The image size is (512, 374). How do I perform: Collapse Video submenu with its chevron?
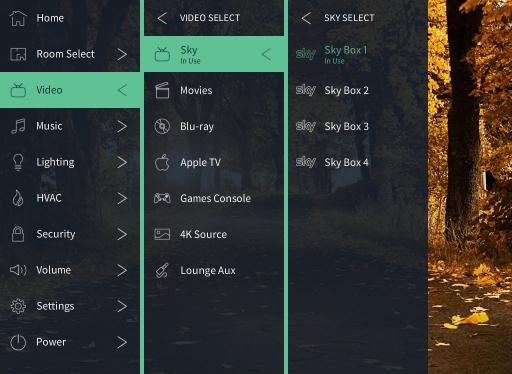point(122,90)
